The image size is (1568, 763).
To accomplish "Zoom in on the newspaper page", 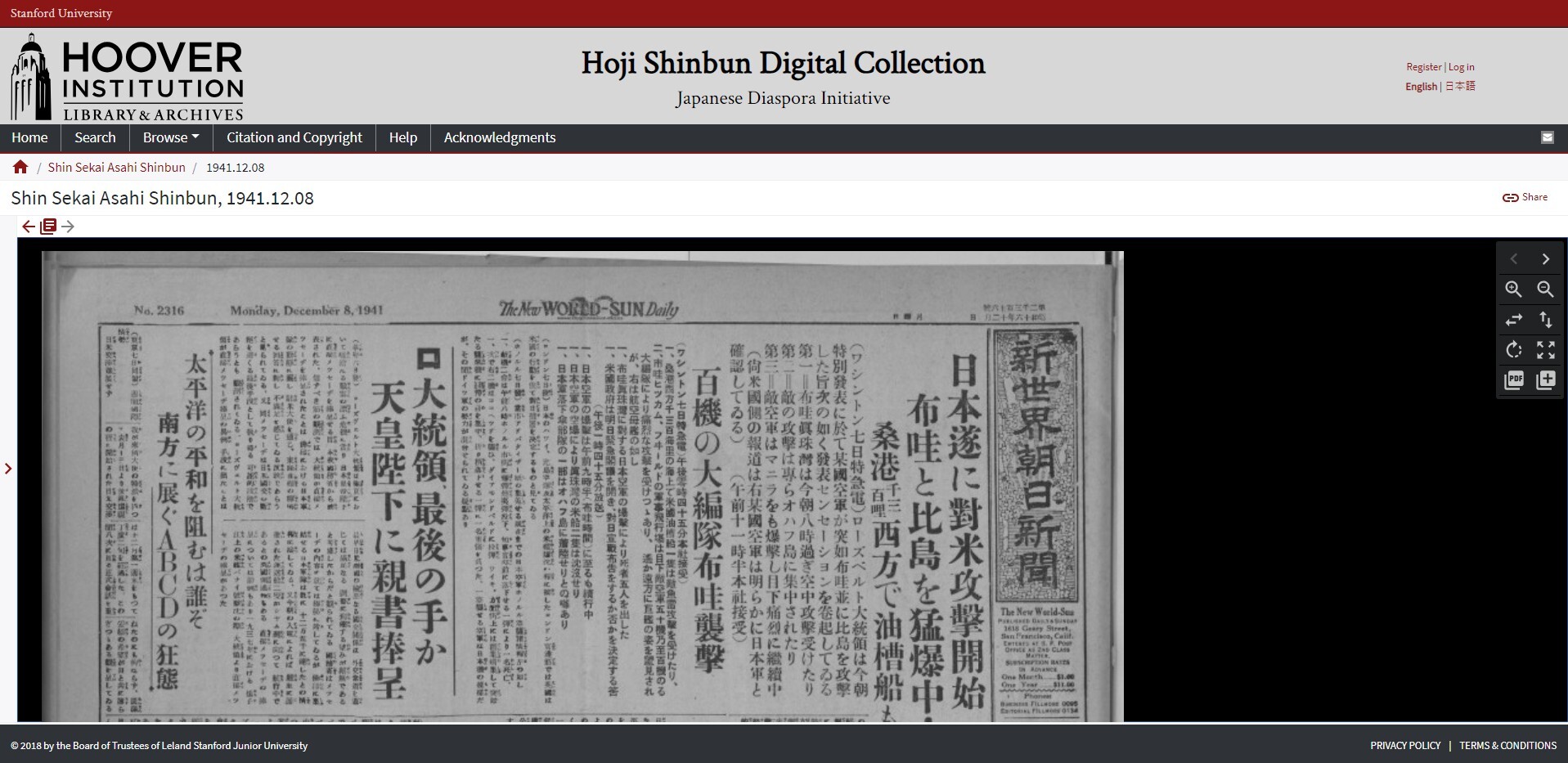I will click(x=1514, y=289).
